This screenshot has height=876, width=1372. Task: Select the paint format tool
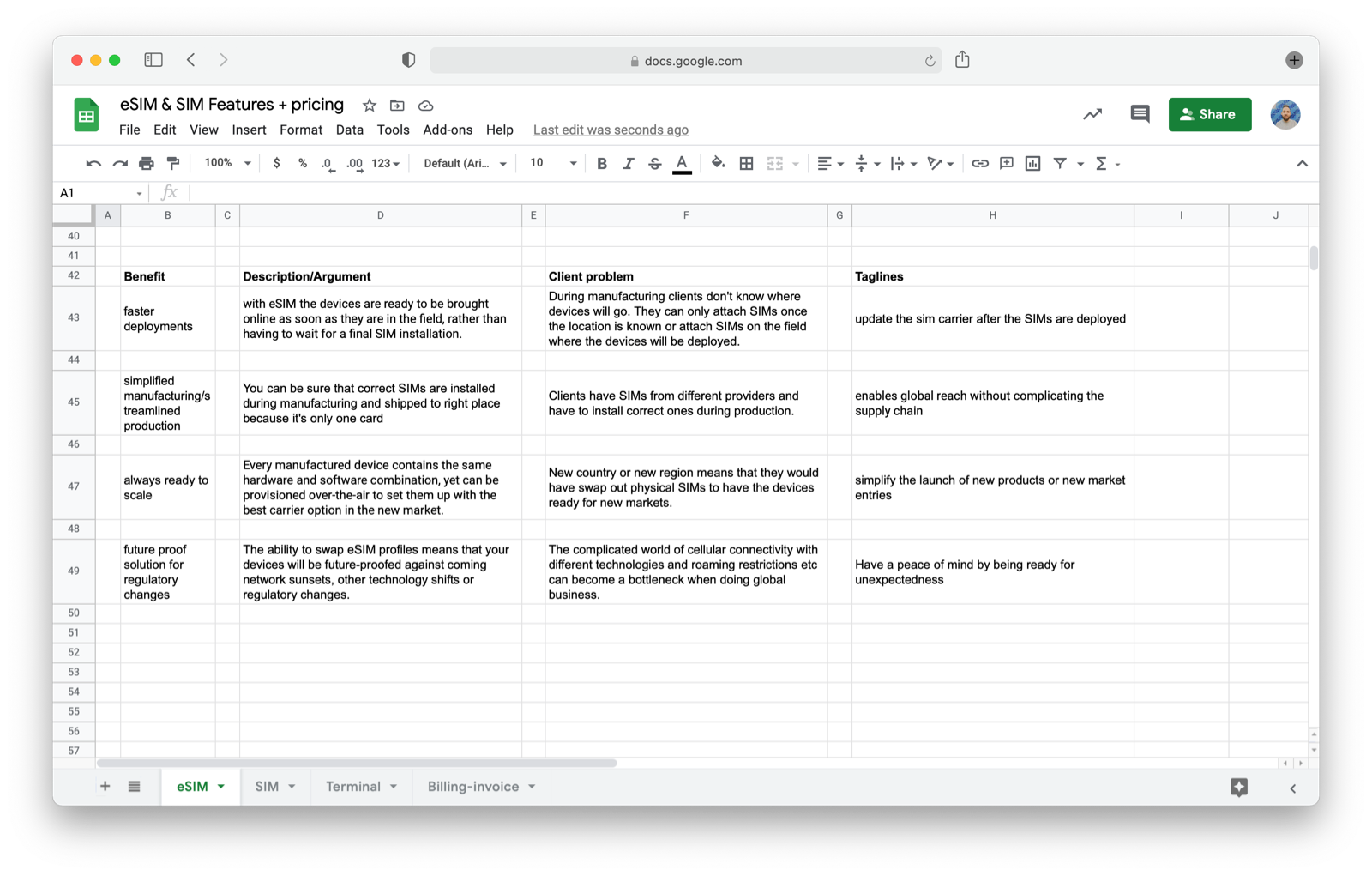click(173, 163)
